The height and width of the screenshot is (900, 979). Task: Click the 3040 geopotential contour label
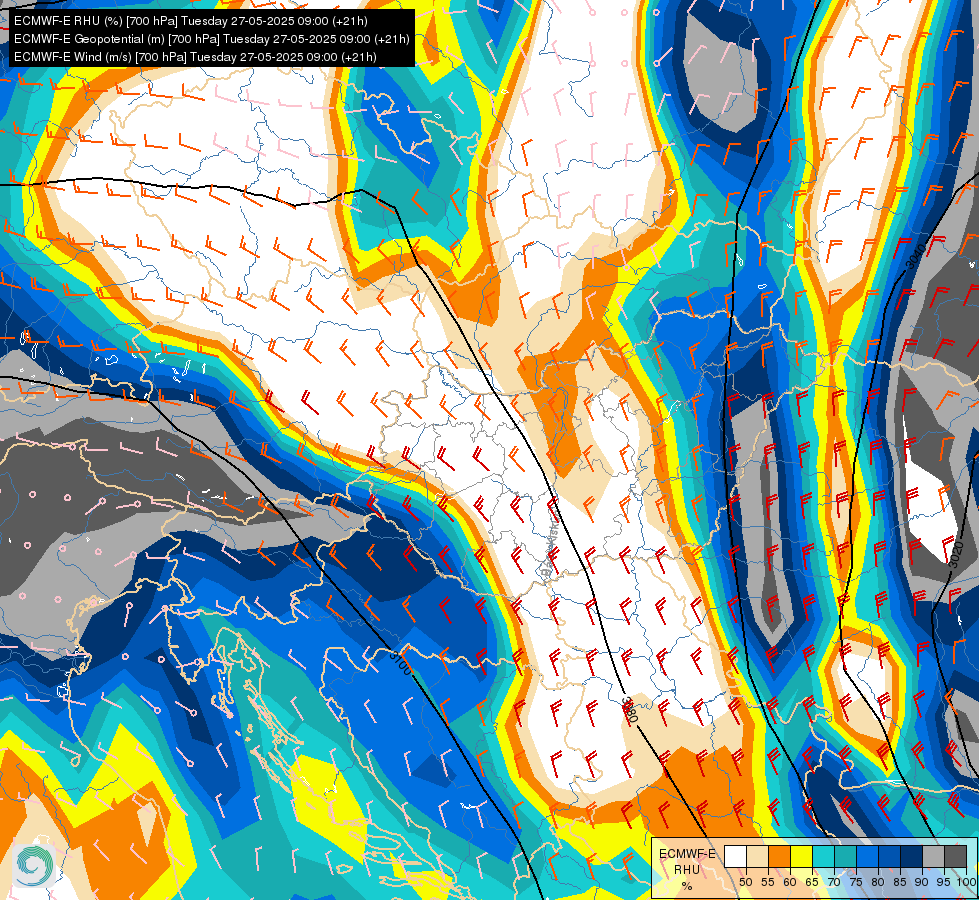pyautogui.click(x=917, y=255)
